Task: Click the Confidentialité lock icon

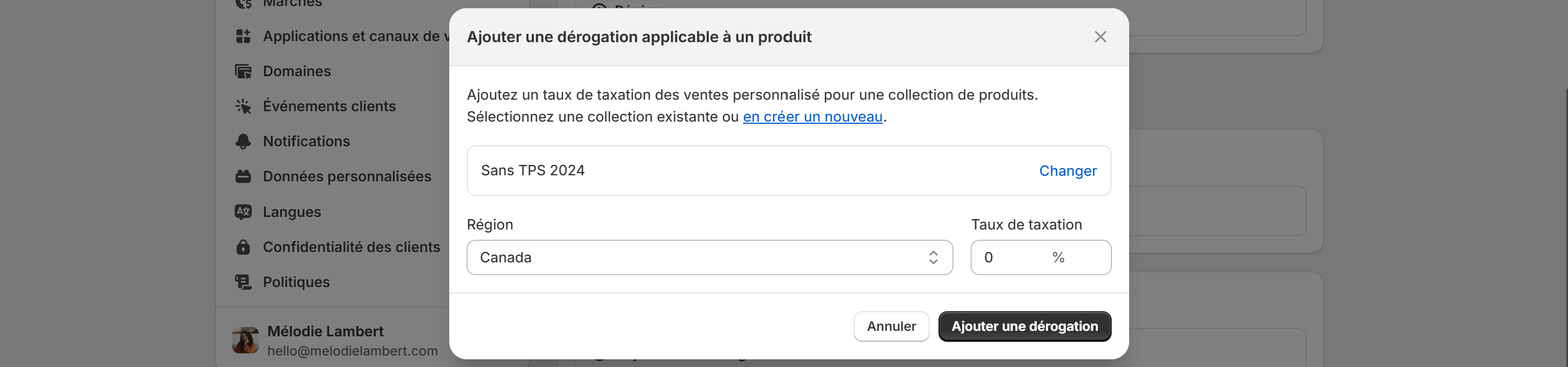Action: 243,247
